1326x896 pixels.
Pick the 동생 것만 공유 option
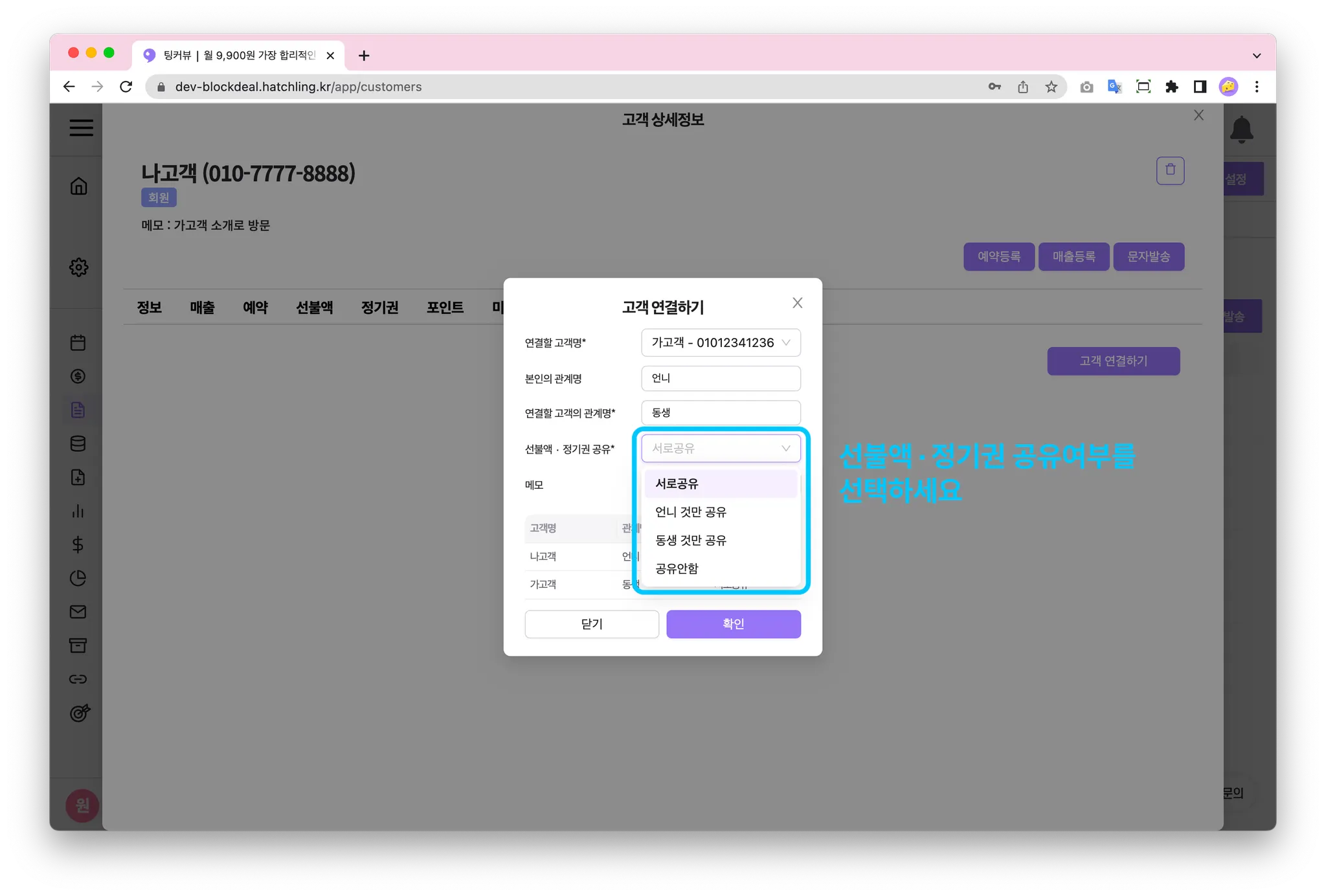pyautogui.click(x=691, y=540)
